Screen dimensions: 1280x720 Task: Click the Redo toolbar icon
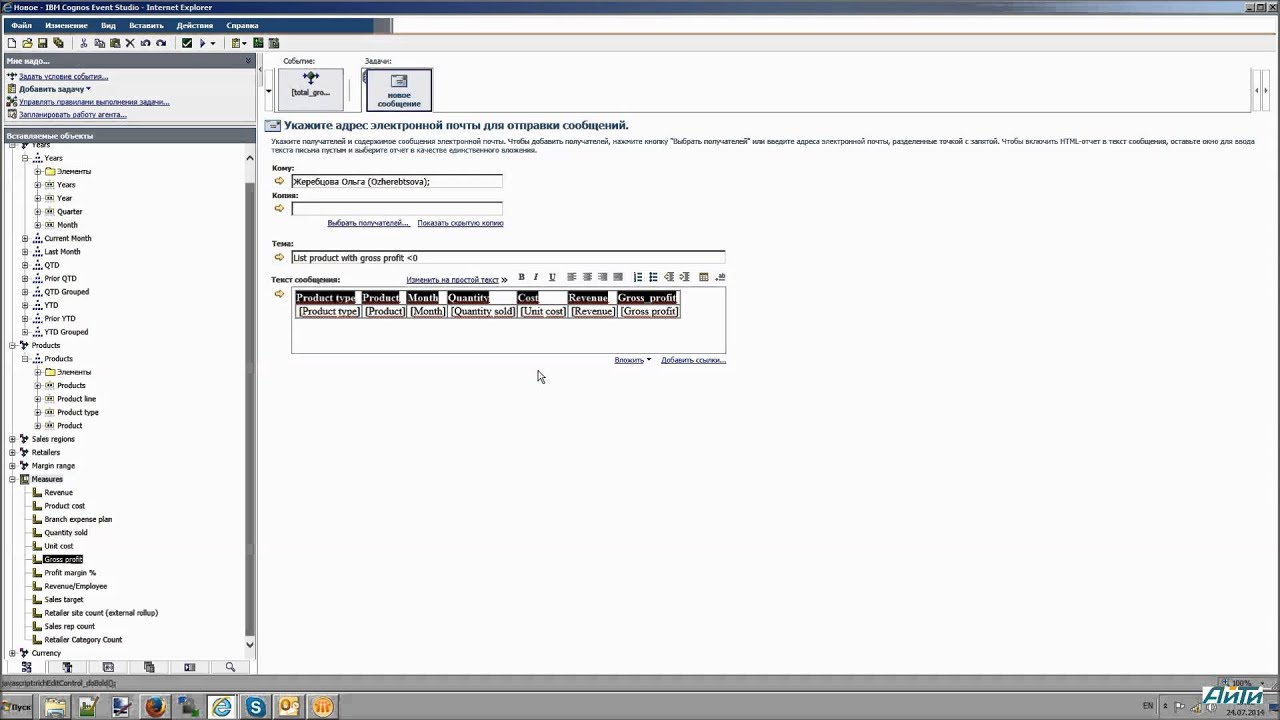click(160, 43)
